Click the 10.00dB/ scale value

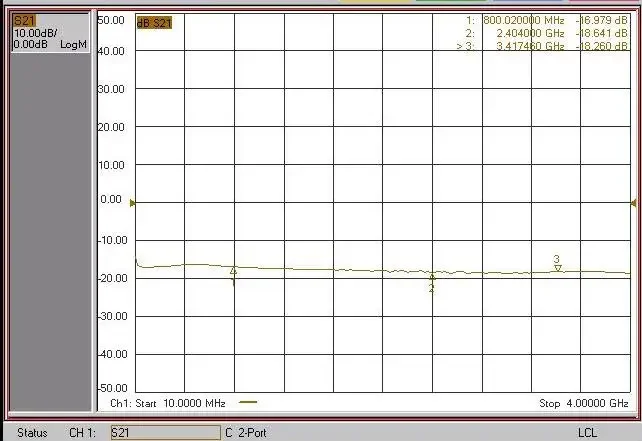36,33
